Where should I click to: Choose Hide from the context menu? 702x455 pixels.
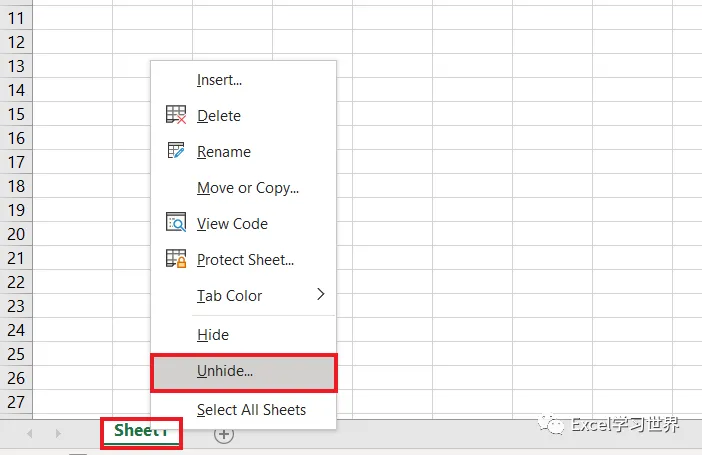(x=213, y=335)
